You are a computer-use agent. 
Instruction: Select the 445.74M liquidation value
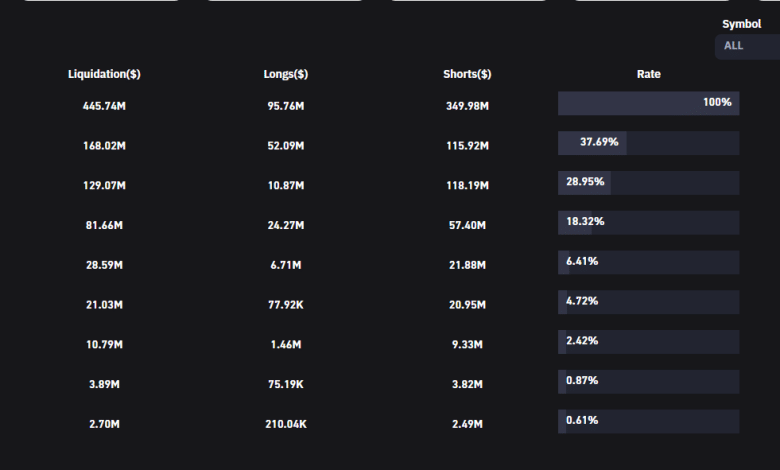coord(104,104)
